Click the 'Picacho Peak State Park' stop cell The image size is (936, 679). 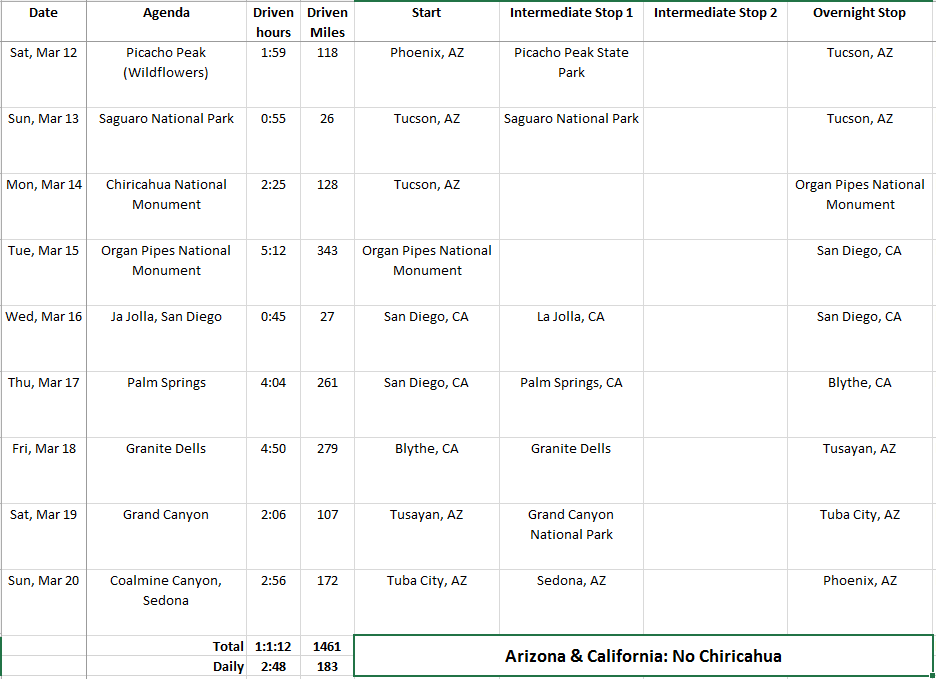(571, 62)
